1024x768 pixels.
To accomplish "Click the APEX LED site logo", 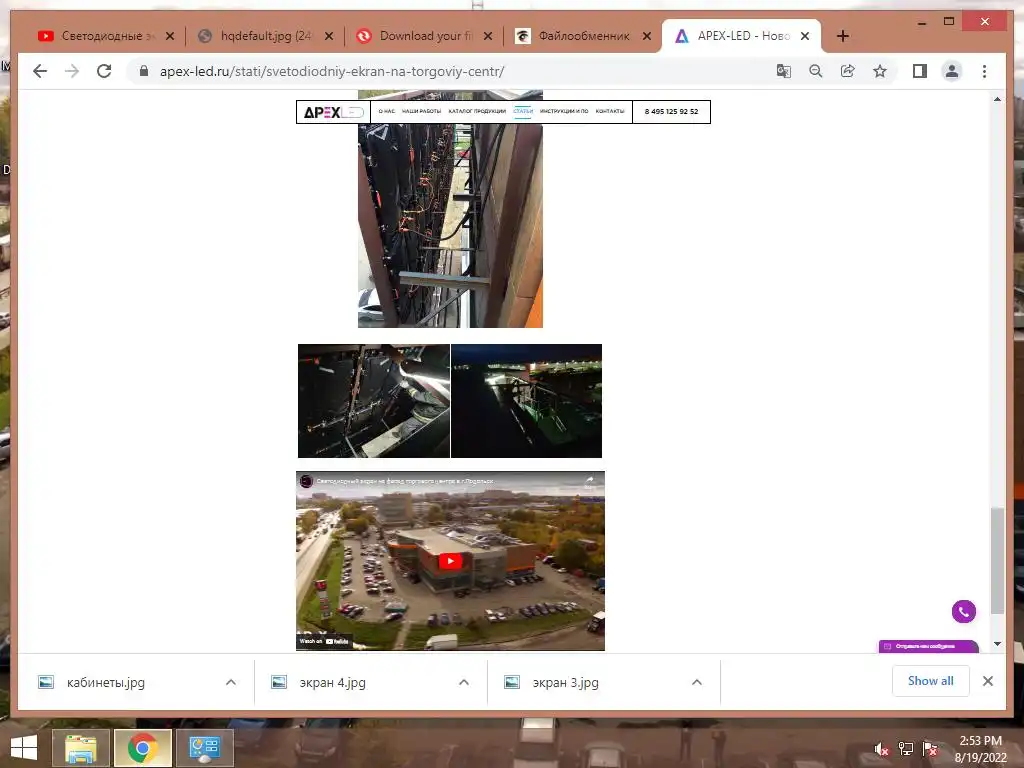I will 334,112.
